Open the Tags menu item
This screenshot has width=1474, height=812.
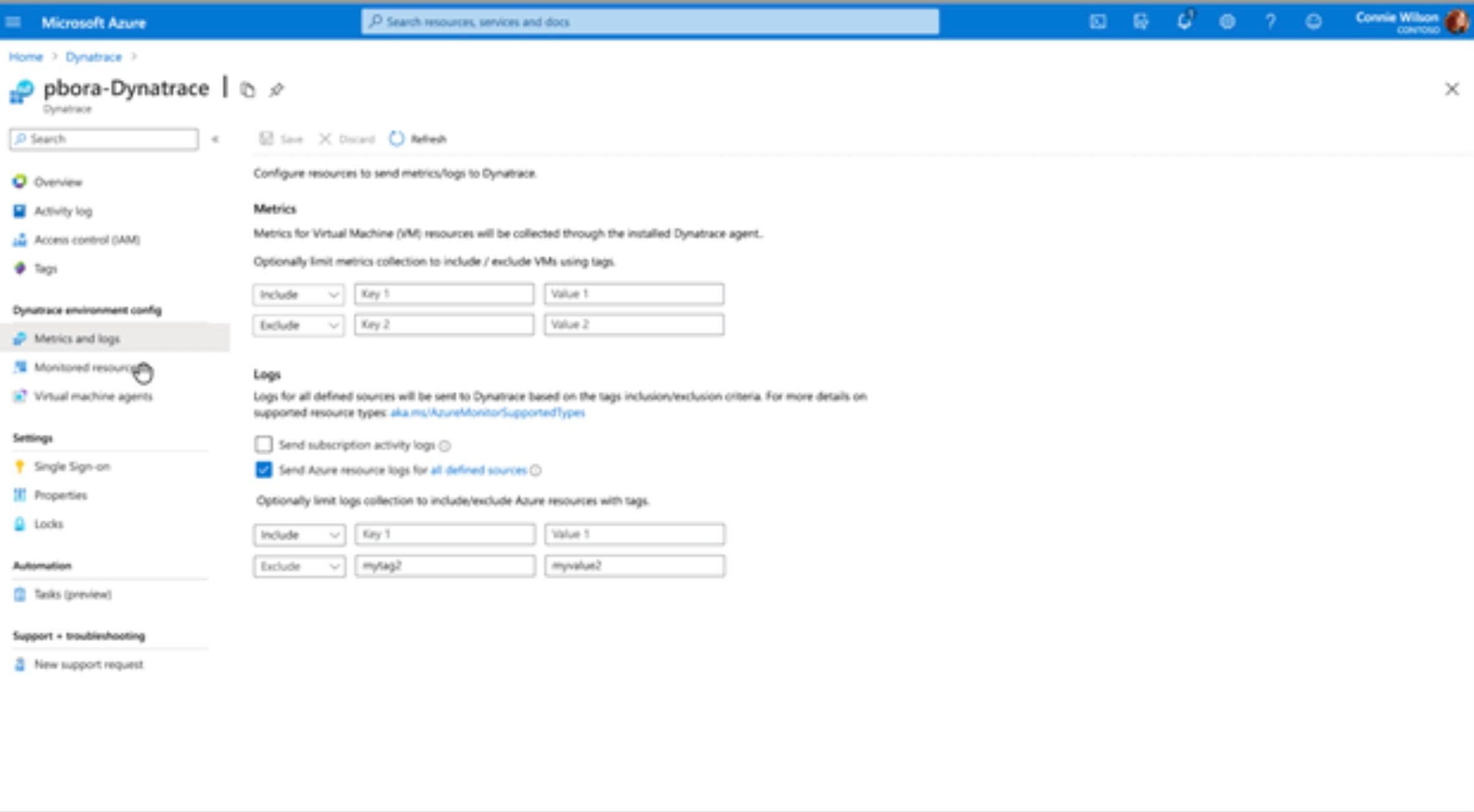pos(45,268)
